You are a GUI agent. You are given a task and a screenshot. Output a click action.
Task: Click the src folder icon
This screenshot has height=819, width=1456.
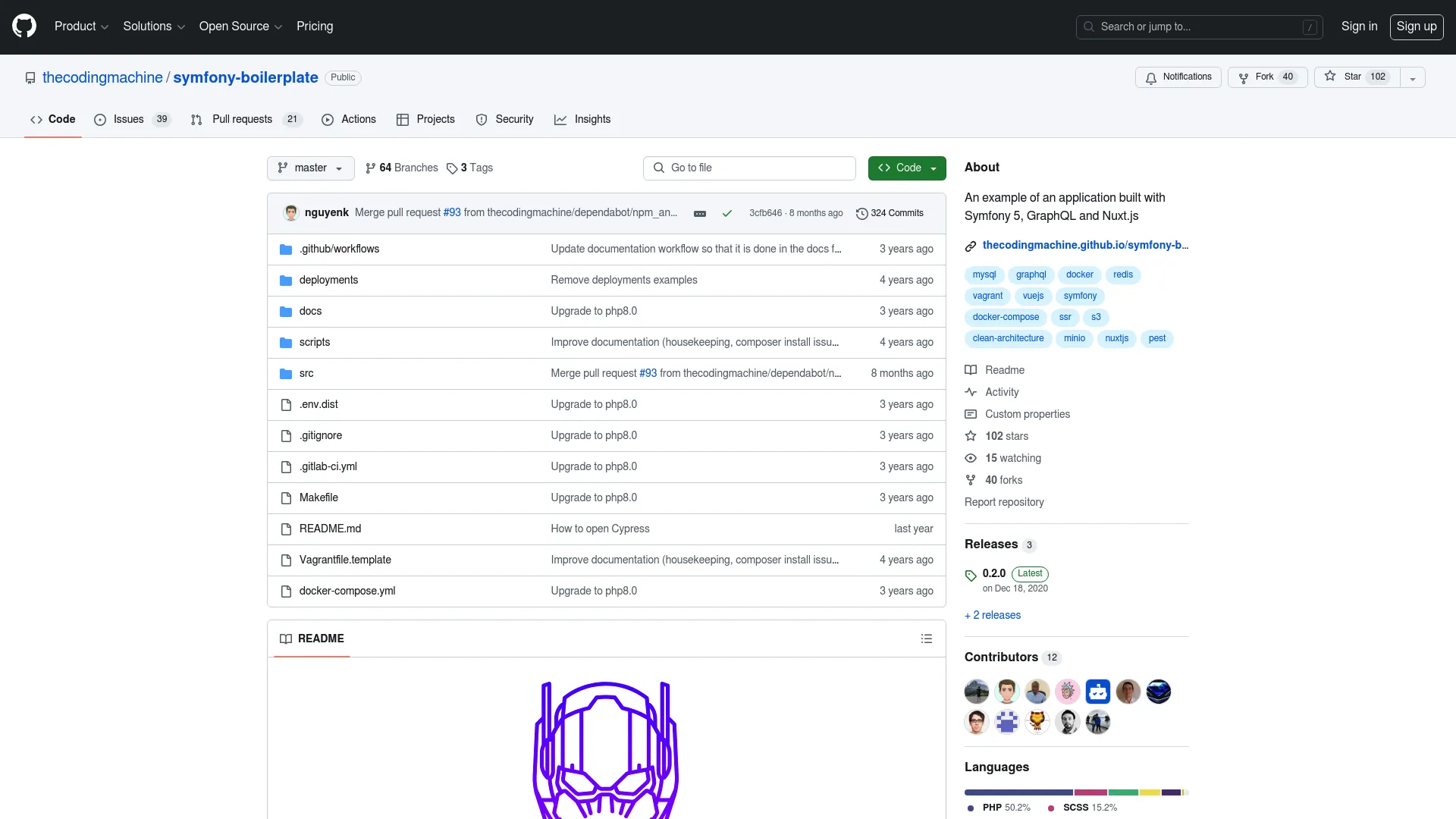(x=286, y=374)
